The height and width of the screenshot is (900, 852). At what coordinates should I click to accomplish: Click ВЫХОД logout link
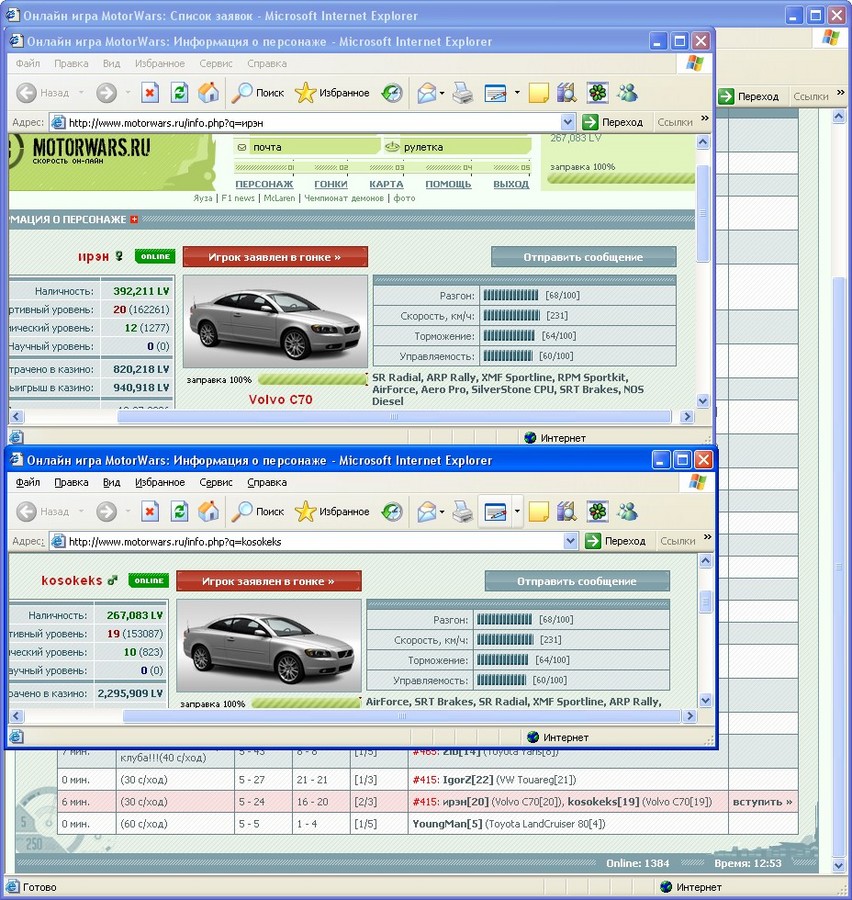(511, 184)
